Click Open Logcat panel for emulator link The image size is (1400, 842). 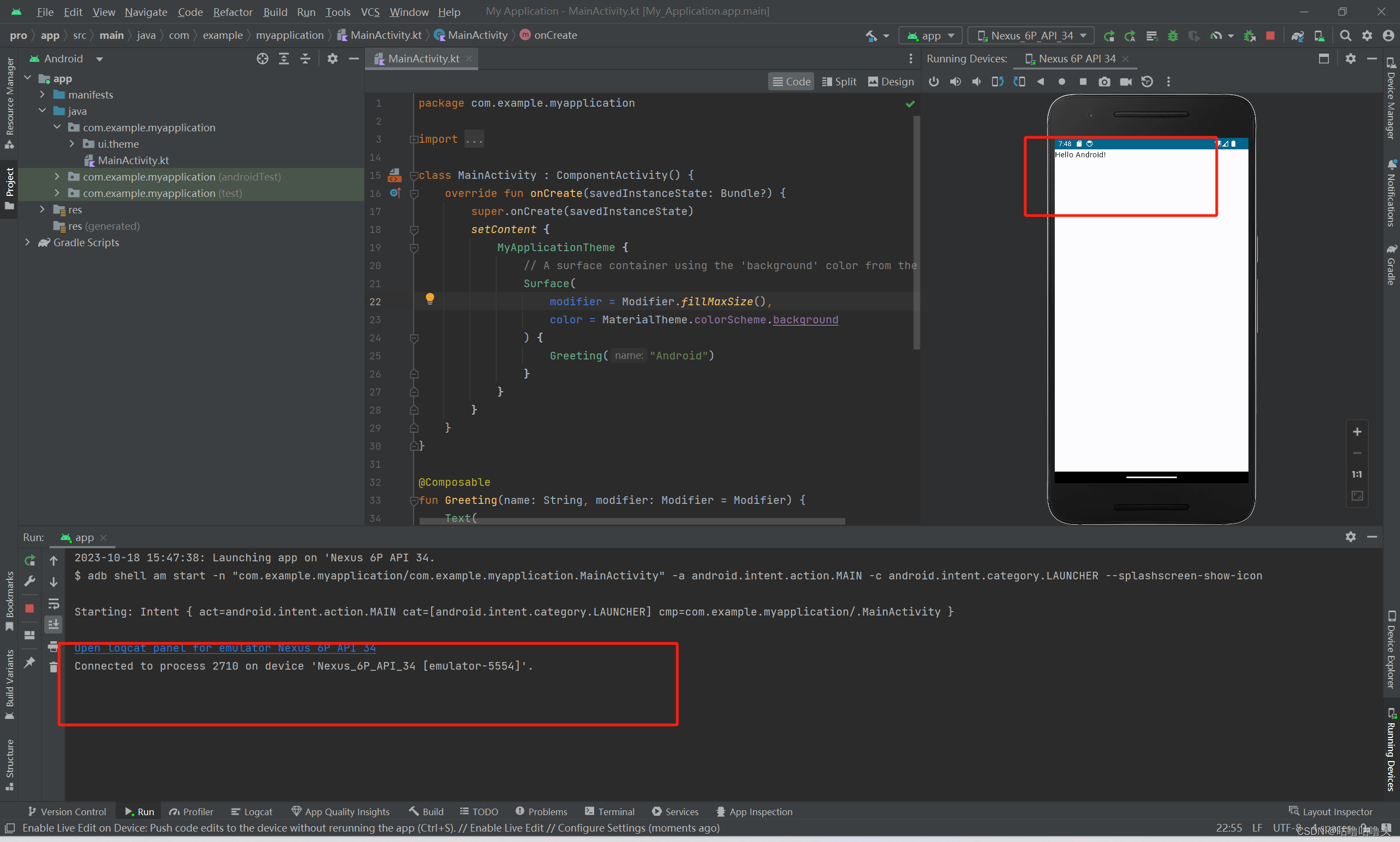pos(225,648)
